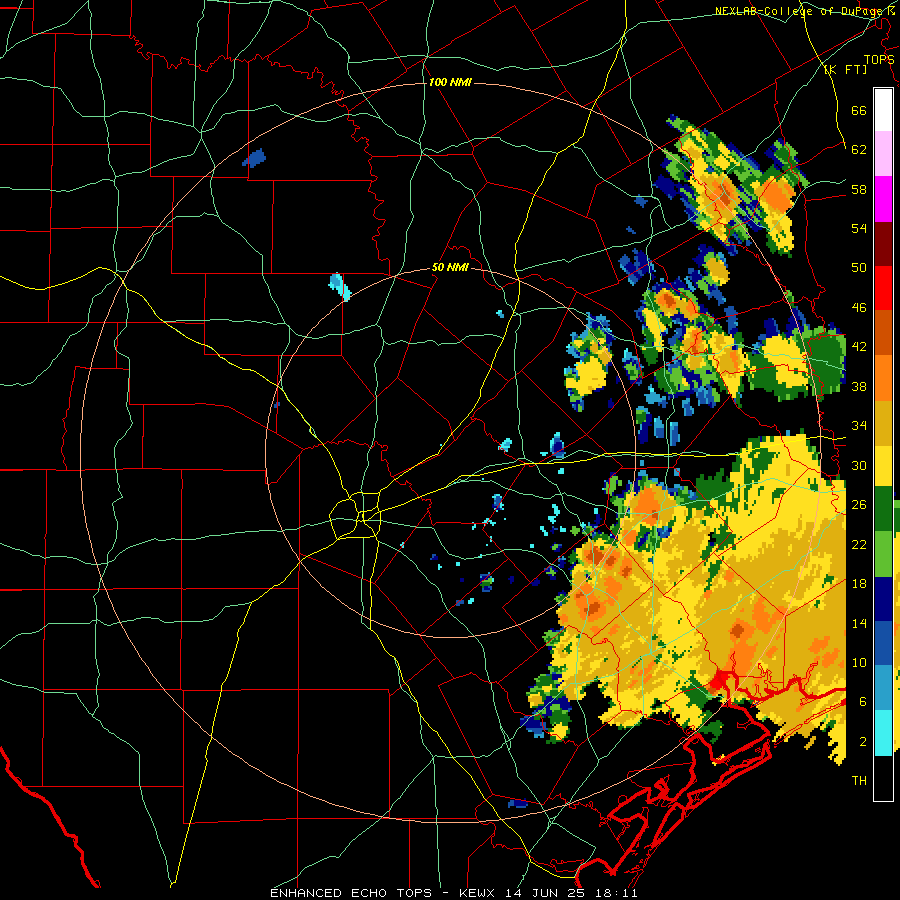Pick the navy legend swatch near 18
Viewport: 900px width, 900px height.
click(883, 599)
